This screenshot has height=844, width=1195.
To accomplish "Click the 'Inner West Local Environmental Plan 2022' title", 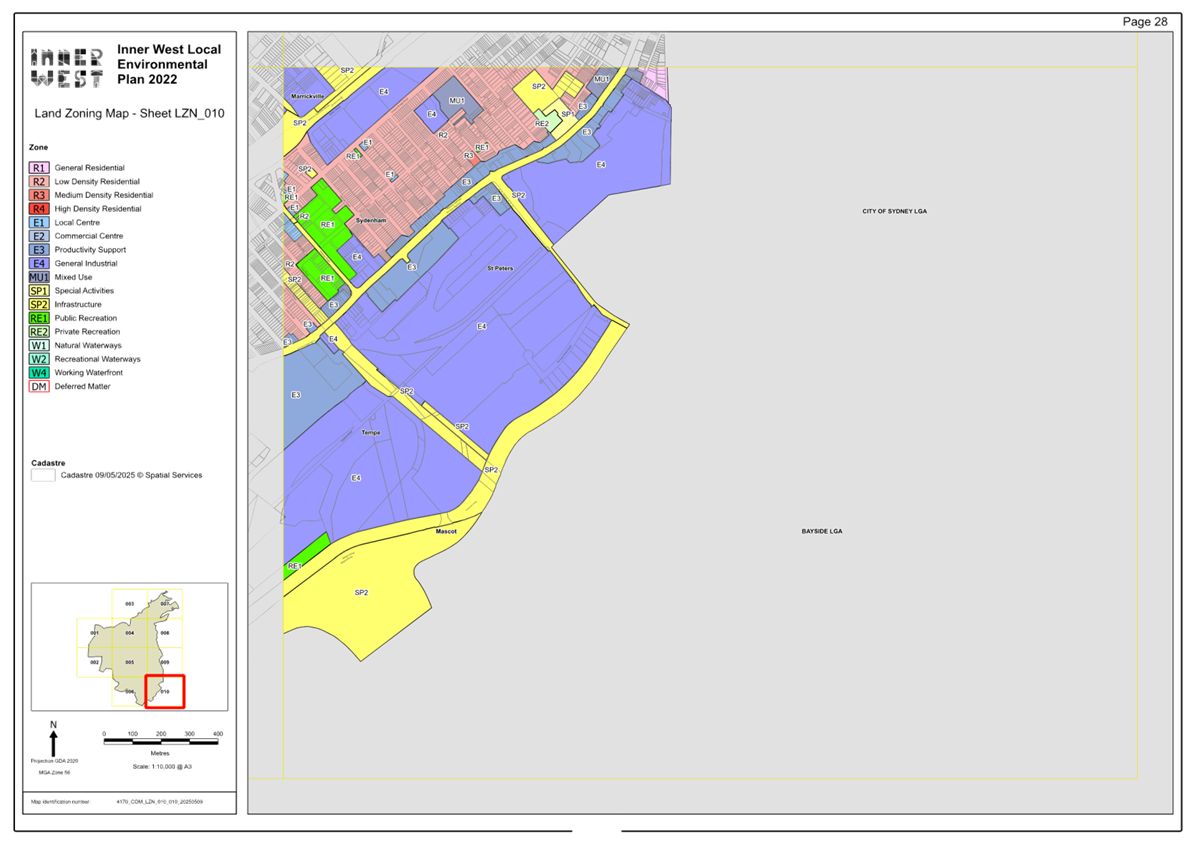I will coord(168,64).
